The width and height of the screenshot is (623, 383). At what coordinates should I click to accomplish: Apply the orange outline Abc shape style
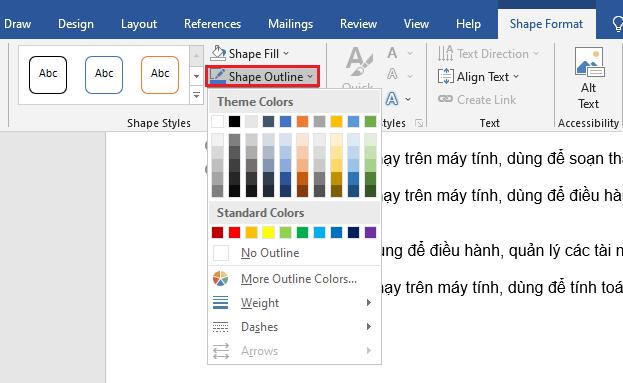tap(160, 75)
